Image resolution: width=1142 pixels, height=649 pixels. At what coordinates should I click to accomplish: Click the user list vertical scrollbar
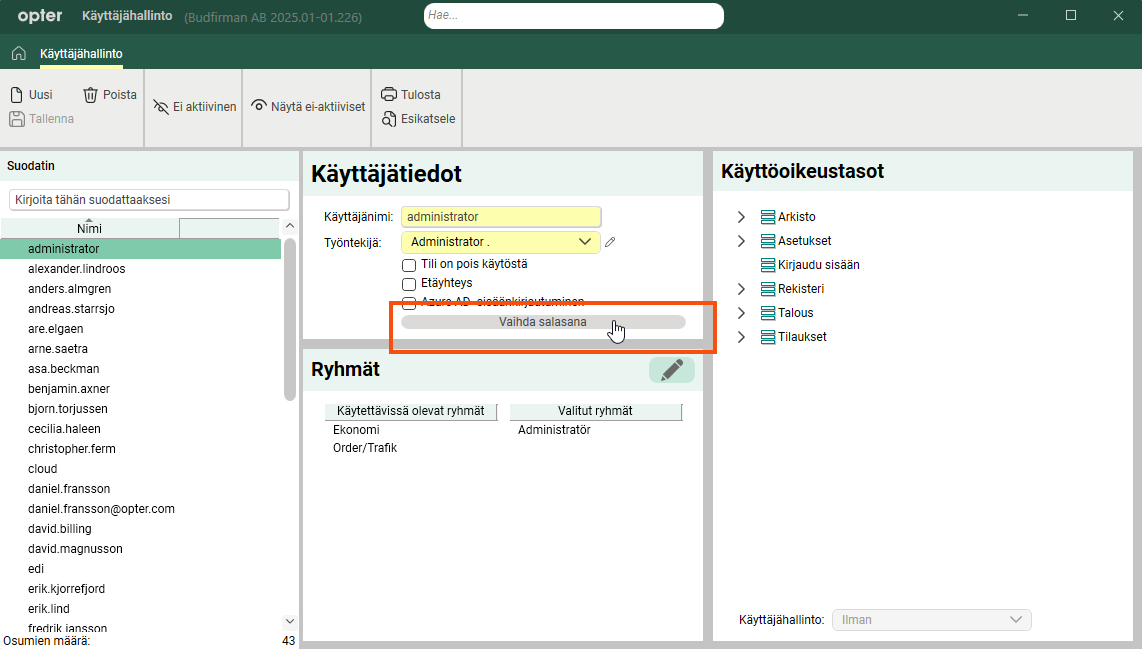pyautogui.click(x=290, y=320)
